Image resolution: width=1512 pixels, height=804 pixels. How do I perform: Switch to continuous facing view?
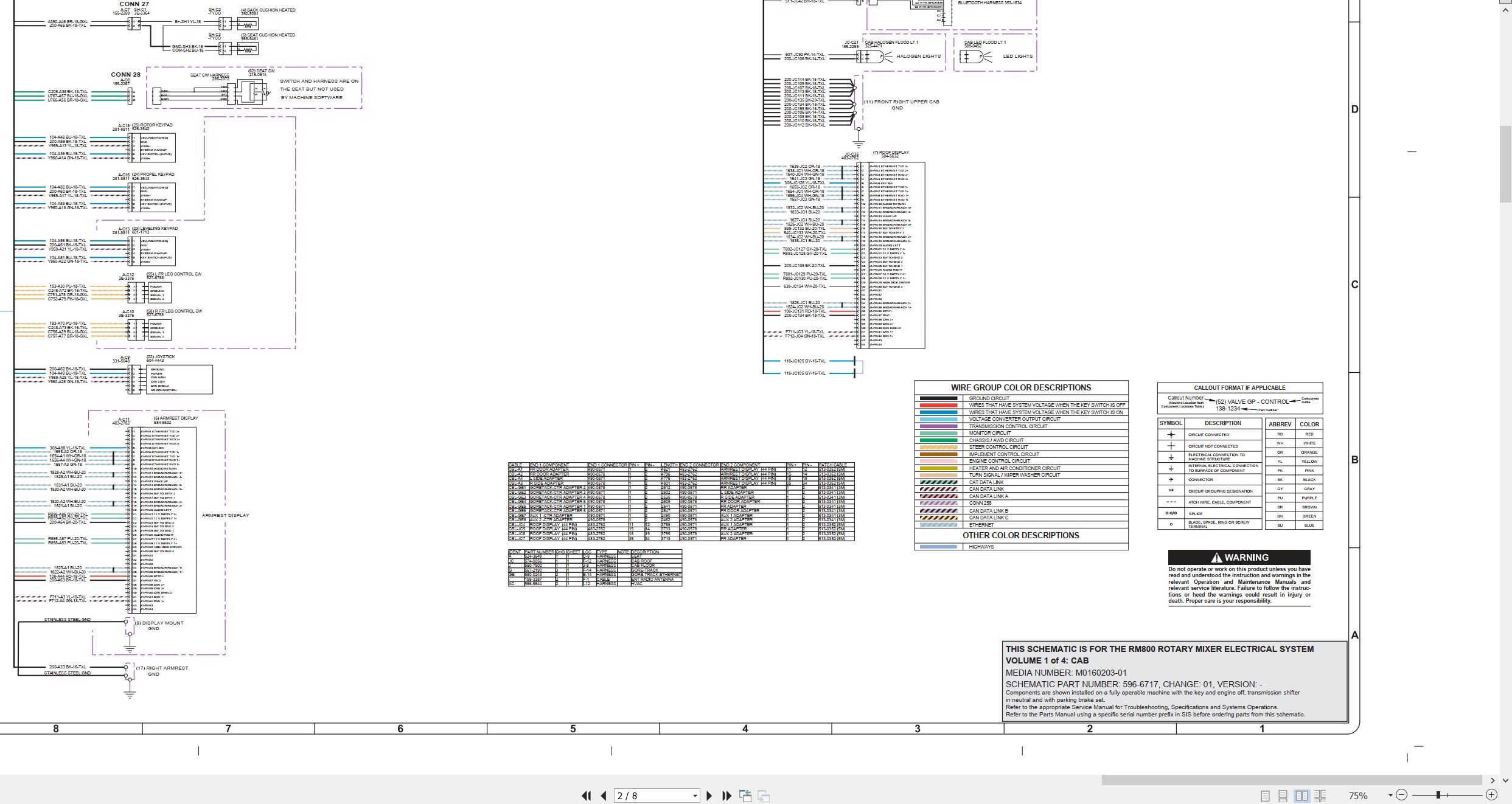tap(1320, 795)
